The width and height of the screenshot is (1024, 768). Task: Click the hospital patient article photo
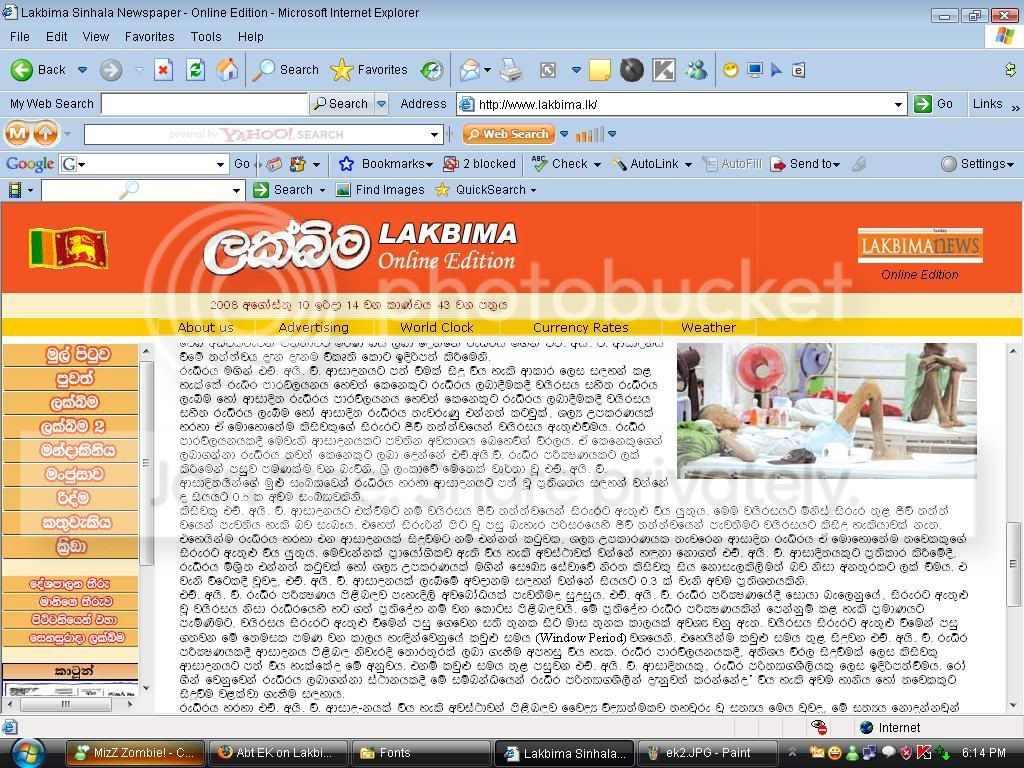[x=827, y=410]
